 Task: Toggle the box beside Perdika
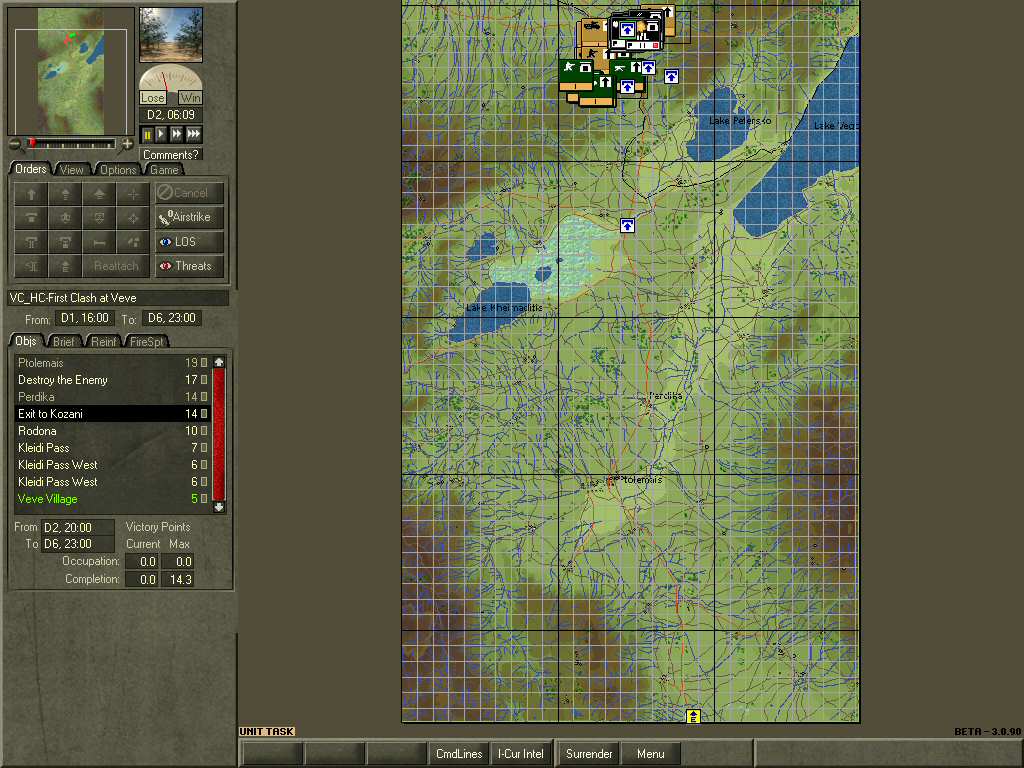[204, 396]
